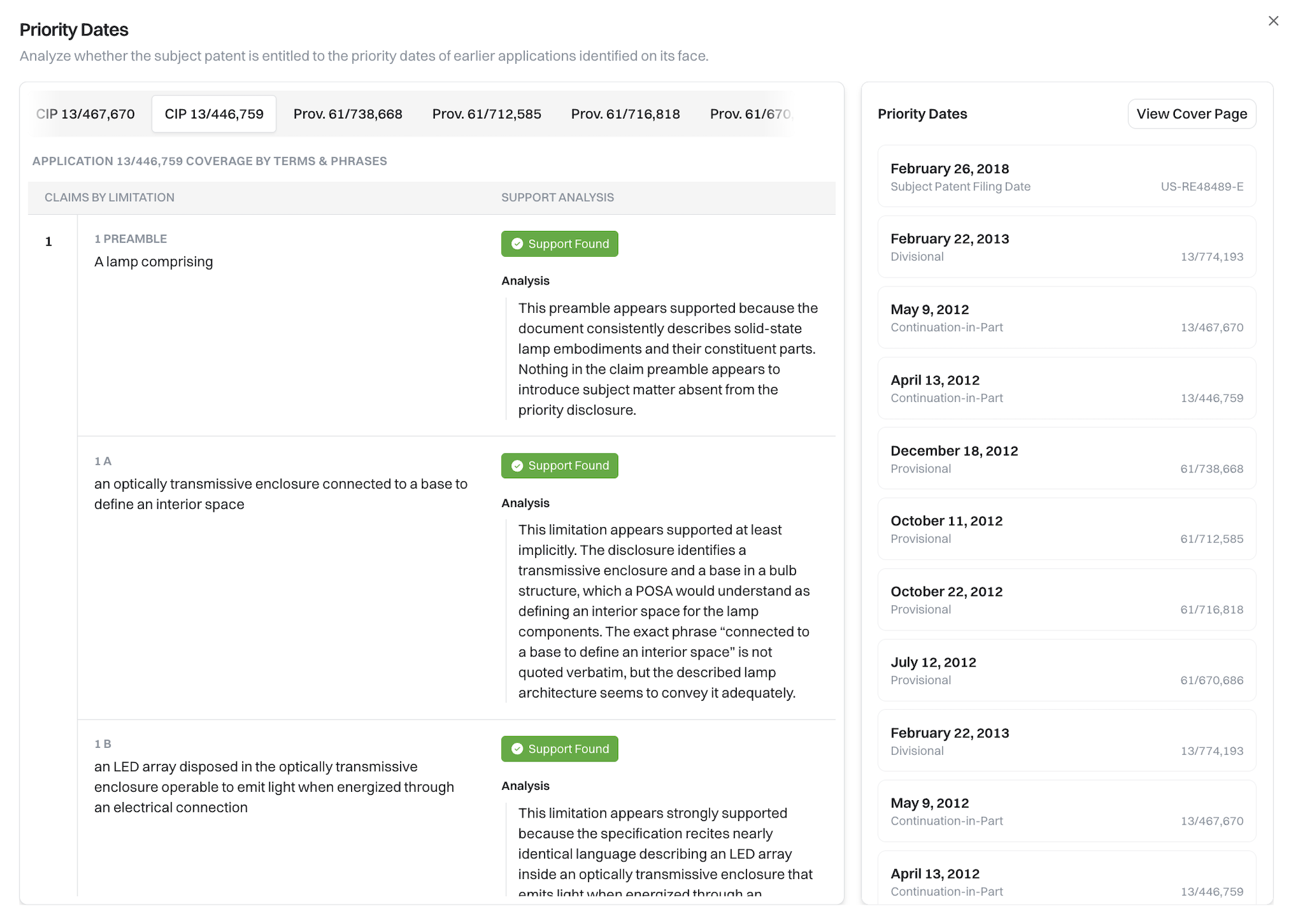Click the July 12, 2012 Provisional card

tap(1066, 670)
